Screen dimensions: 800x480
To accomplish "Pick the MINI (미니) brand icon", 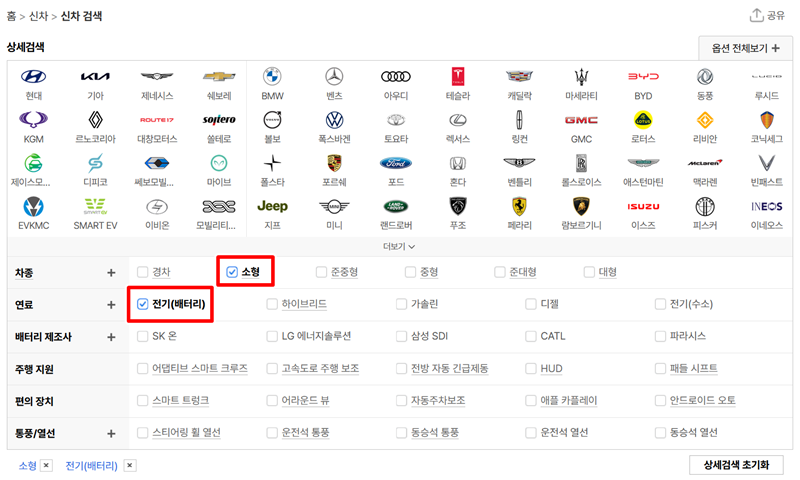I will click(334, 207).
